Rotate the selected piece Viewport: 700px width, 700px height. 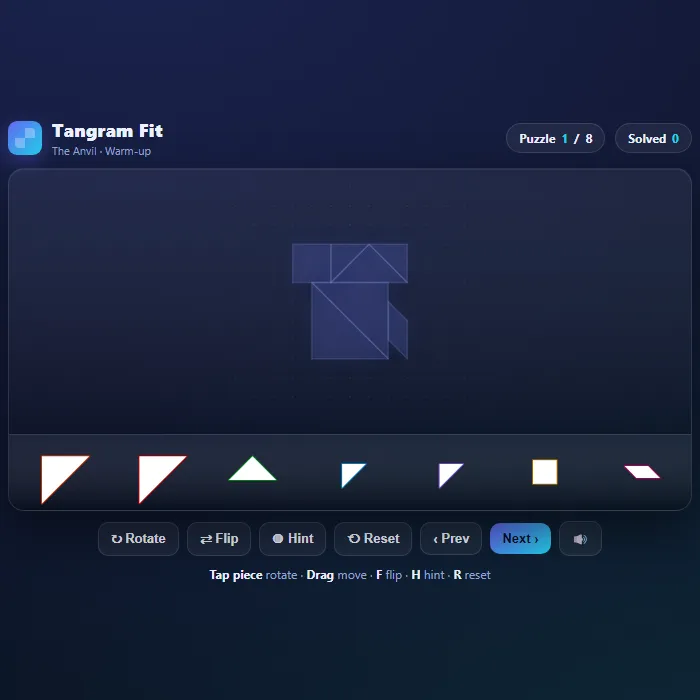click(138, 539)
